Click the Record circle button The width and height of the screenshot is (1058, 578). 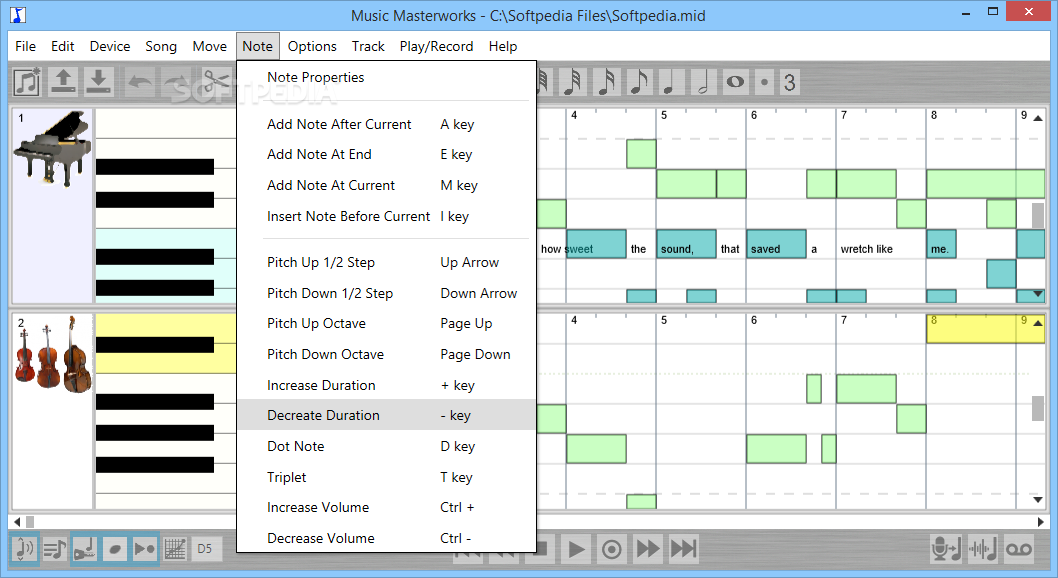click(x=611, y=548)
